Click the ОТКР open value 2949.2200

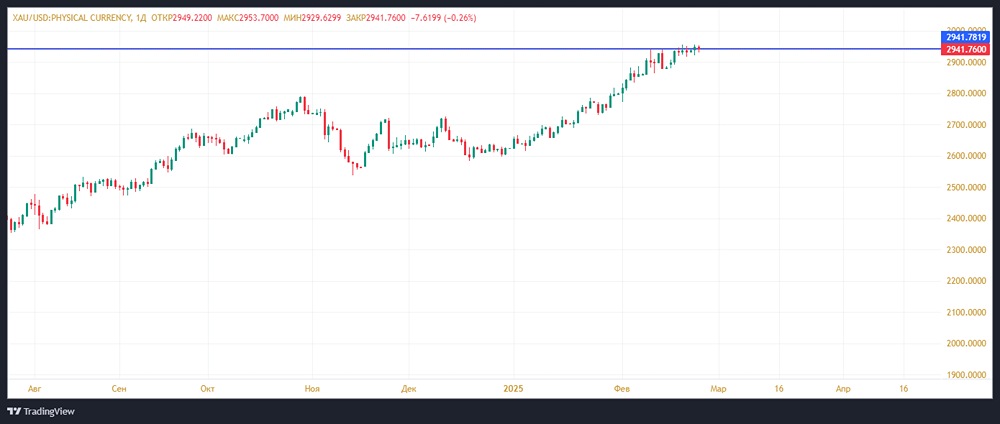(196, 18)
